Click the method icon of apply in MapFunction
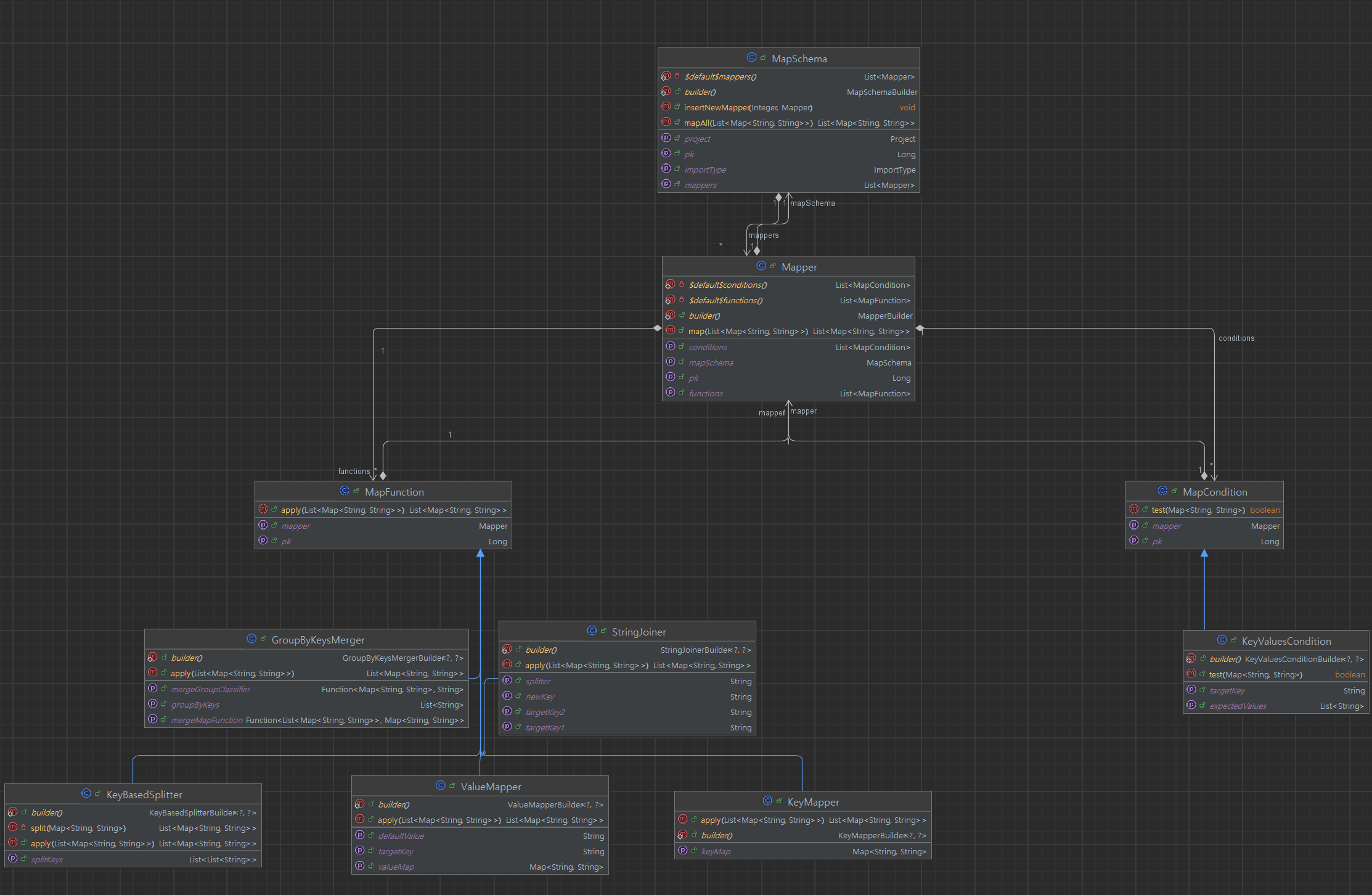 [263, 510]
